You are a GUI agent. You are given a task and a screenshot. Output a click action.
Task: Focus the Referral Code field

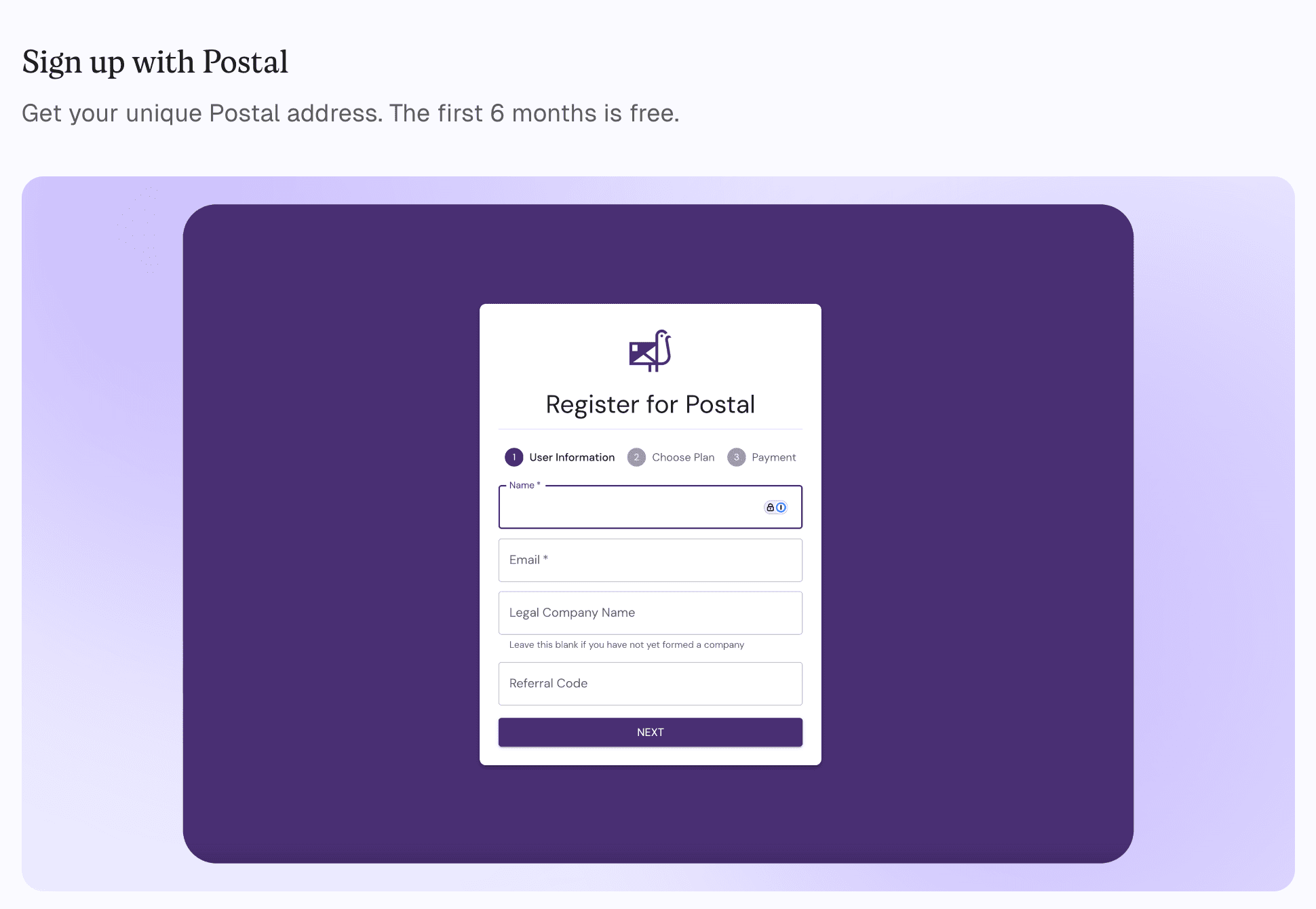click(x=650, y=683)
